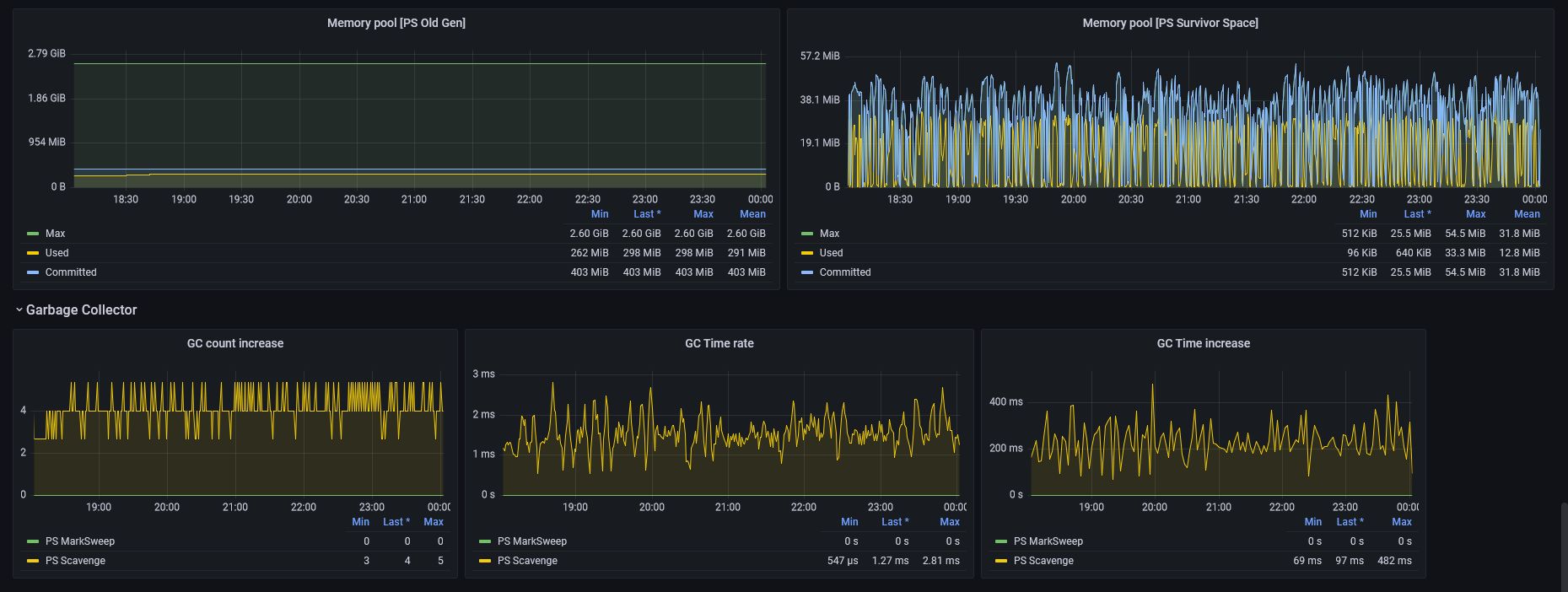Sort GC count increase legend by Min
1568x592 pixels.
point(360,522)
